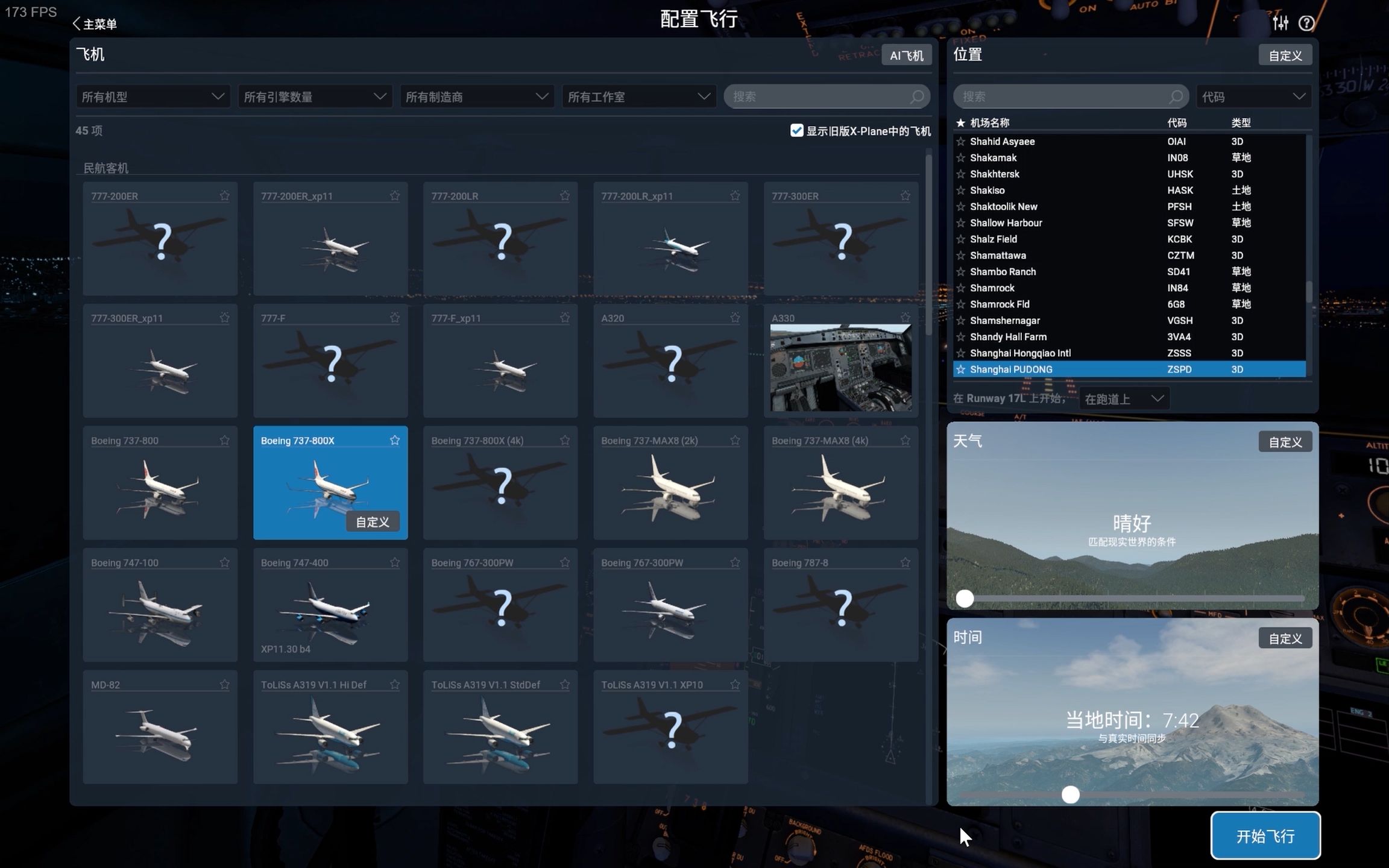Favorite the Boeing 737-800X star
Screen dimensions: 1389x868
point(395,440)
